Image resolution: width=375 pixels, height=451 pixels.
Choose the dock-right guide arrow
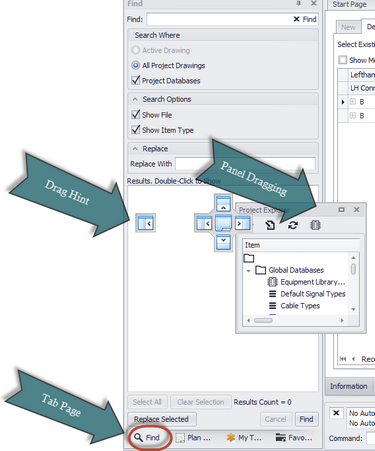[x=243, y=223]
